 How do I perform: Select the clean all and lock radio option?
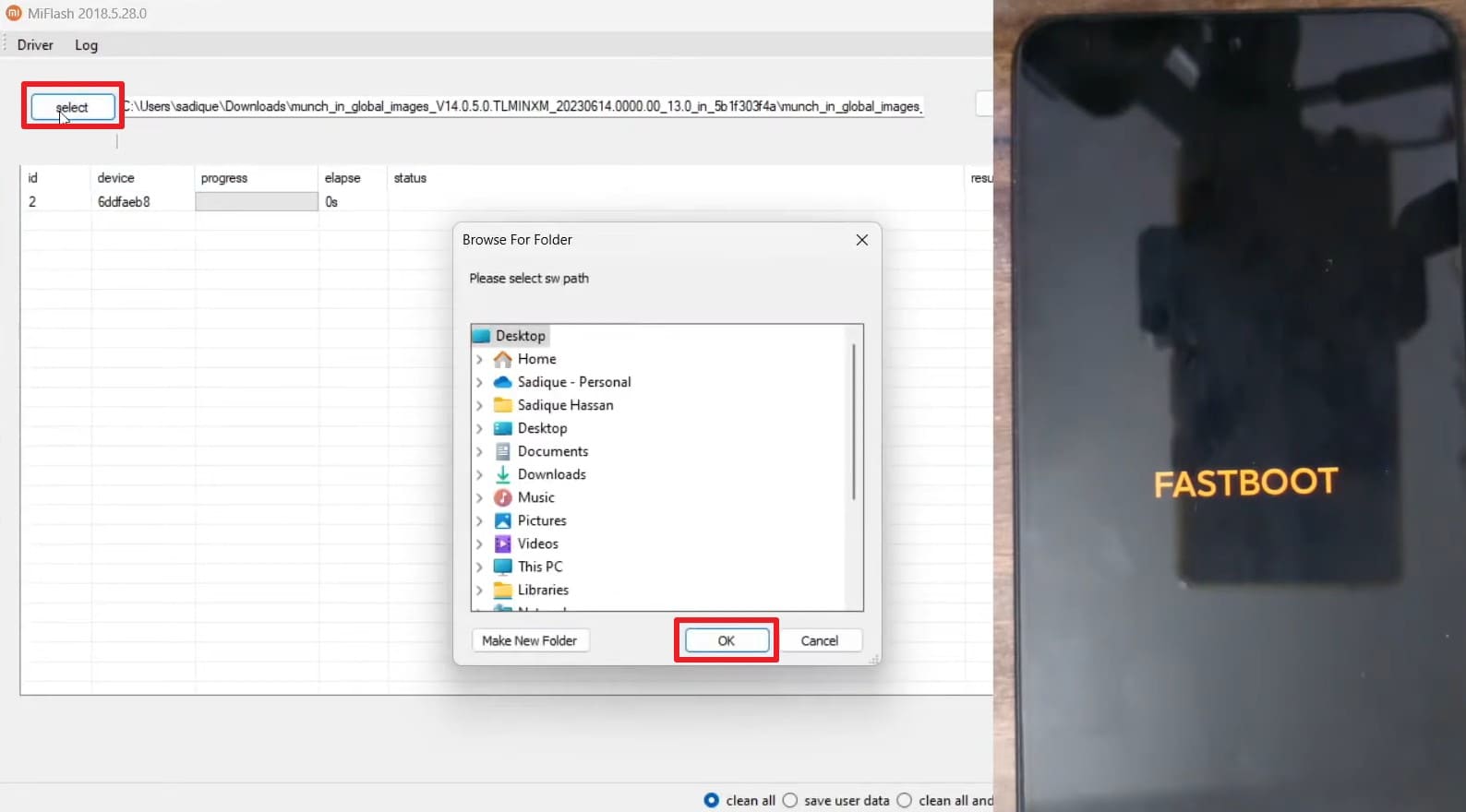[905, 800]
